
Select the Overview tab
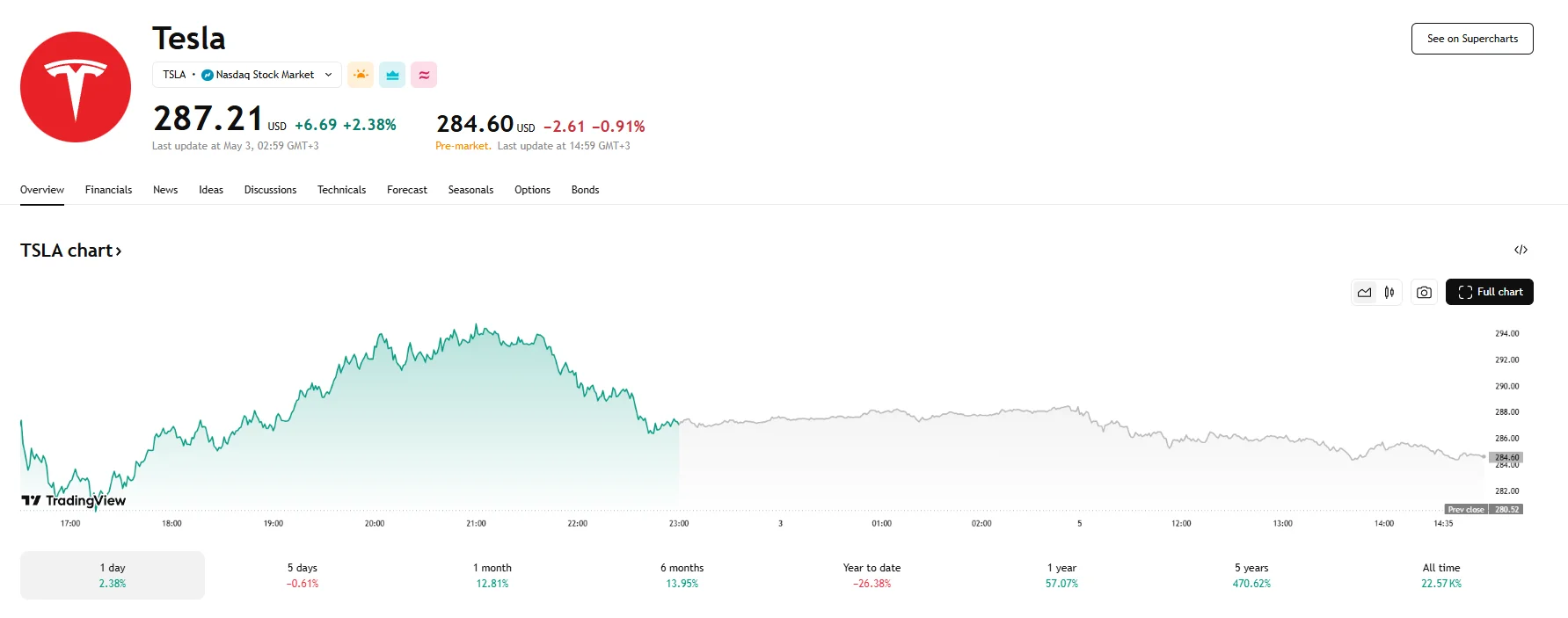(x=42, y=190)
